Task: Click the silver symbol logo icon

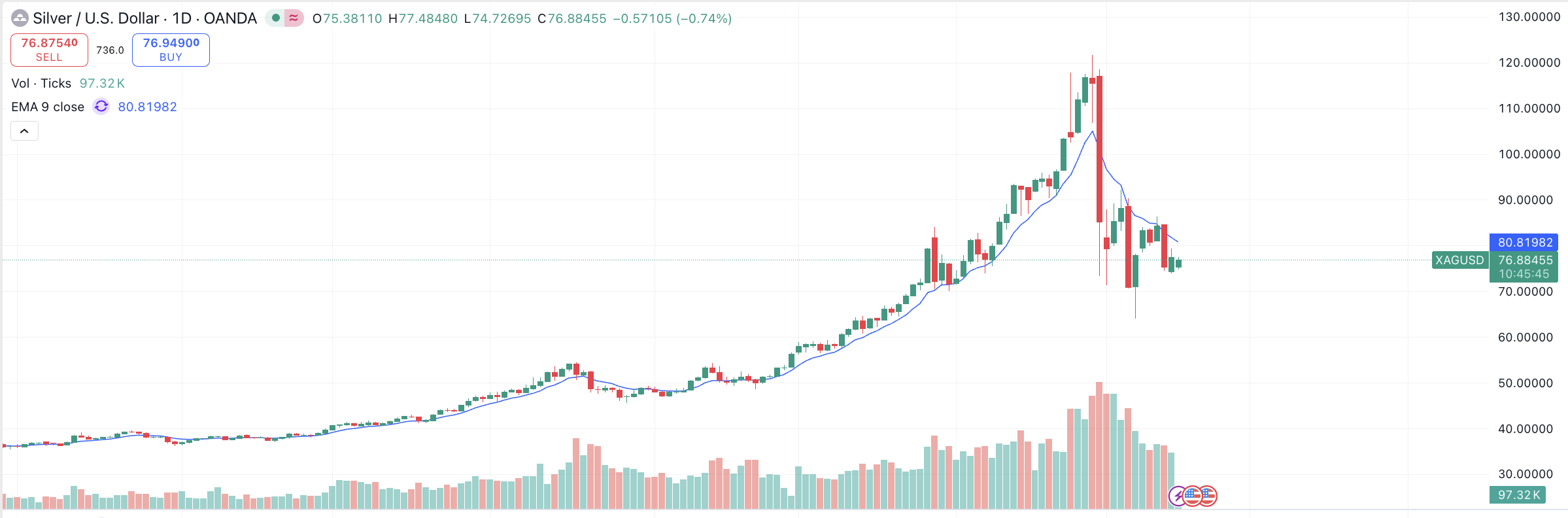Action: [x=20, y=18]
